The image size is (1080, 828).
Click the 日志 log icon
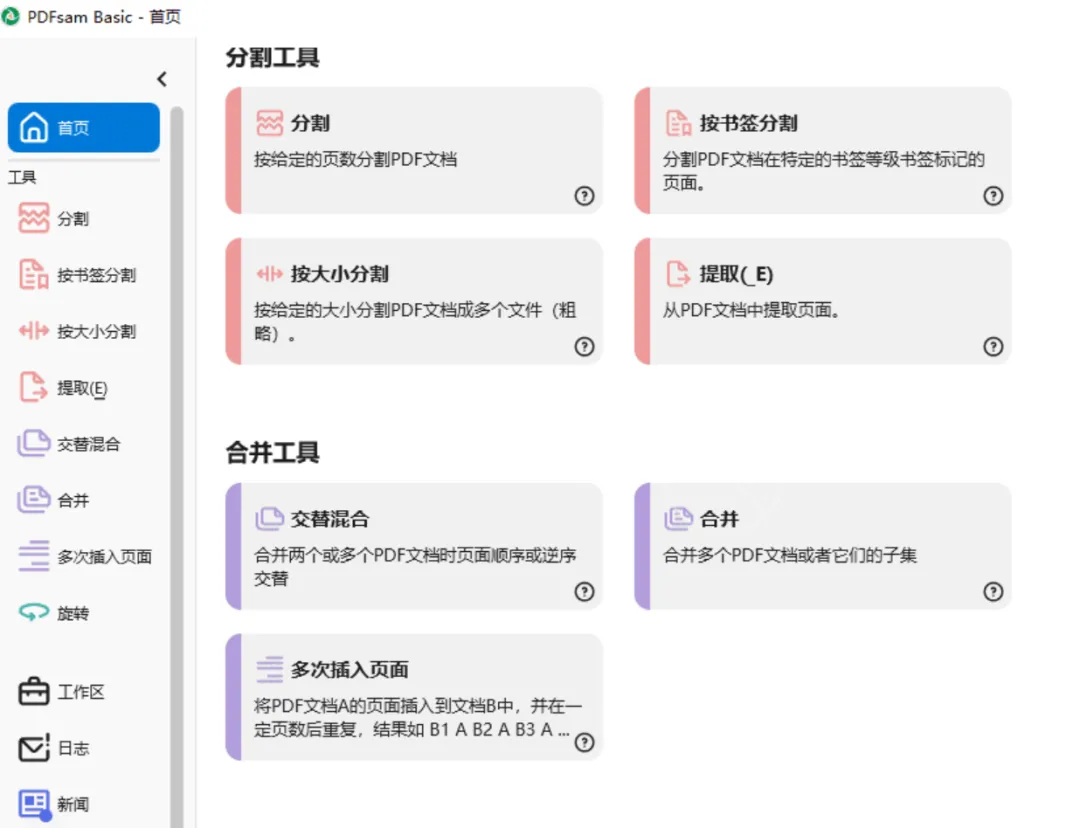pyautogui.click(x=34, y=748)
